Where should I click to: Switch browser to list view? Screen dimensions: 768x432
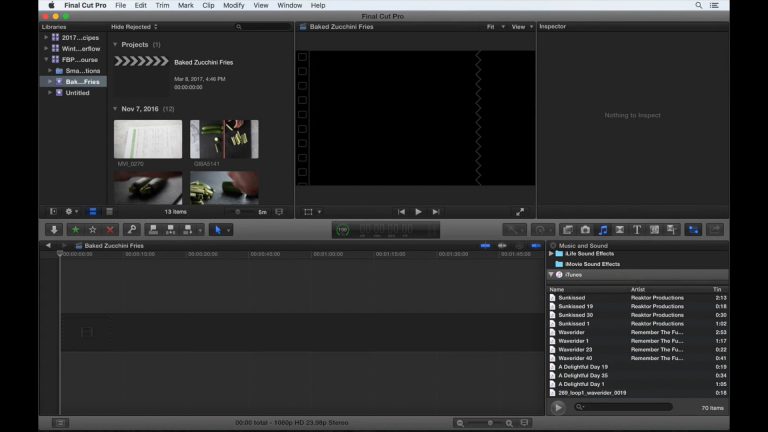[x=109, y=212]
